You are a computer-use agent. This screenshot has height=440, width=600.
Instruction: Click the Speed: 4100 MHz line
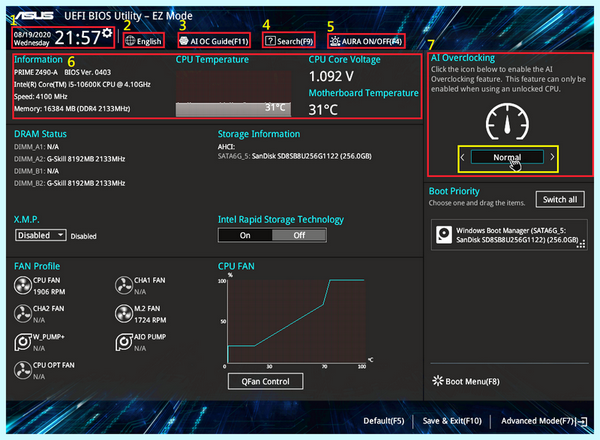(x=41, y=96)
